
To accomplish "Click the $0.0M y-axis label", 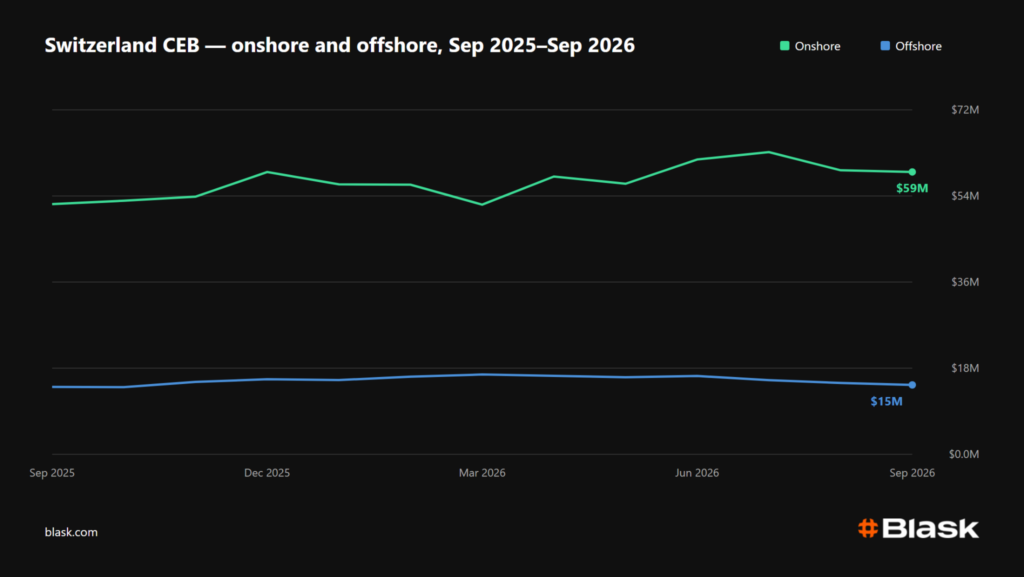I will (964, 454).
